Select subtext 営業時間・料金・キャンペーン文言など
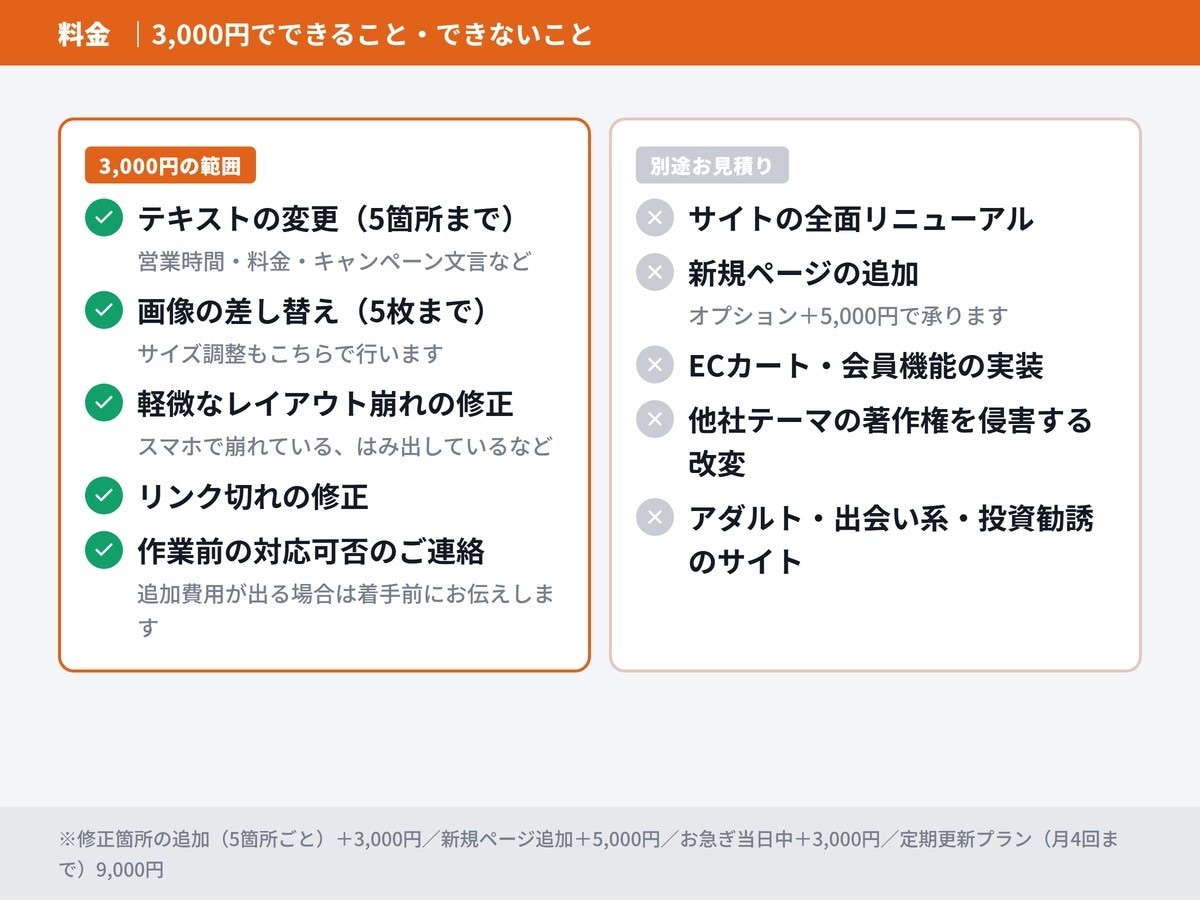The image size is (1200, 900). (x=334, y=262)
